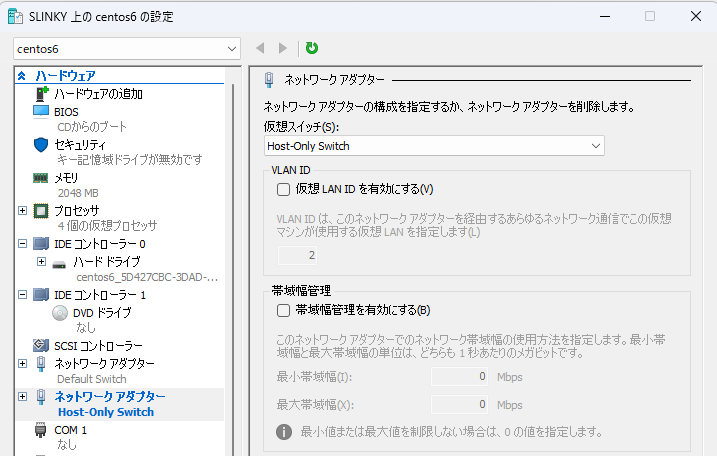The width and height of the screenshot is (717, 456).
Task: Select the Memory item
Action: pyautogui.click(x=66, y=178)
